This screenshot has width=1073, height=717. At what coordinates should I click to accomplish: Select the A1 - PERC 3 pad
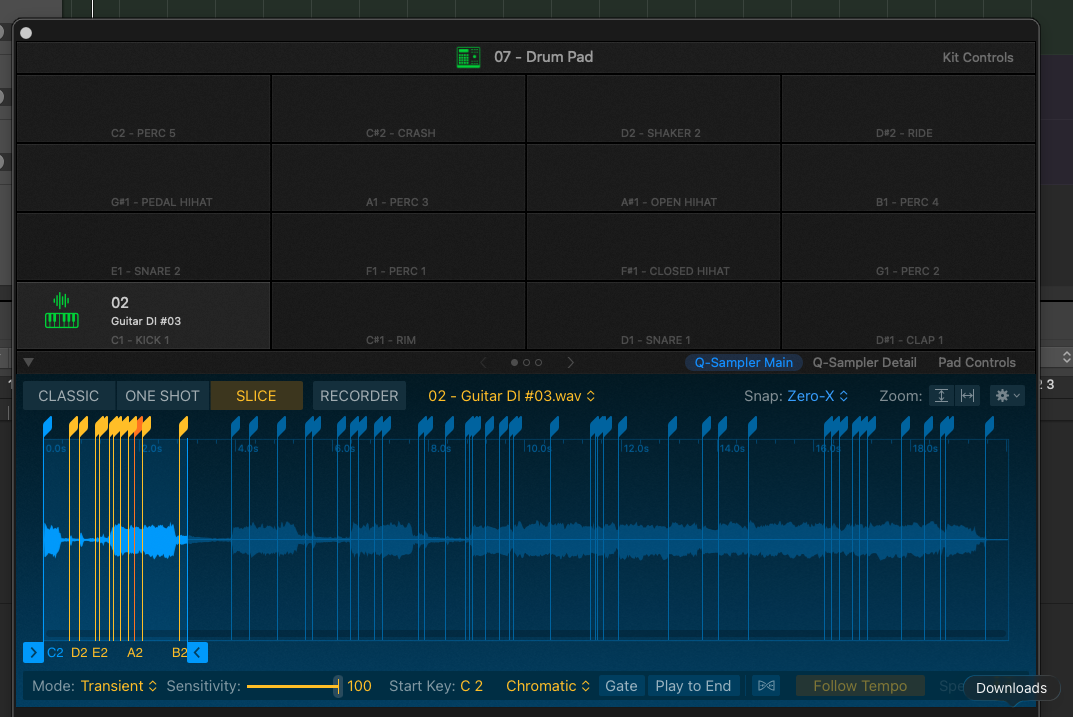(x=399, y=178)
